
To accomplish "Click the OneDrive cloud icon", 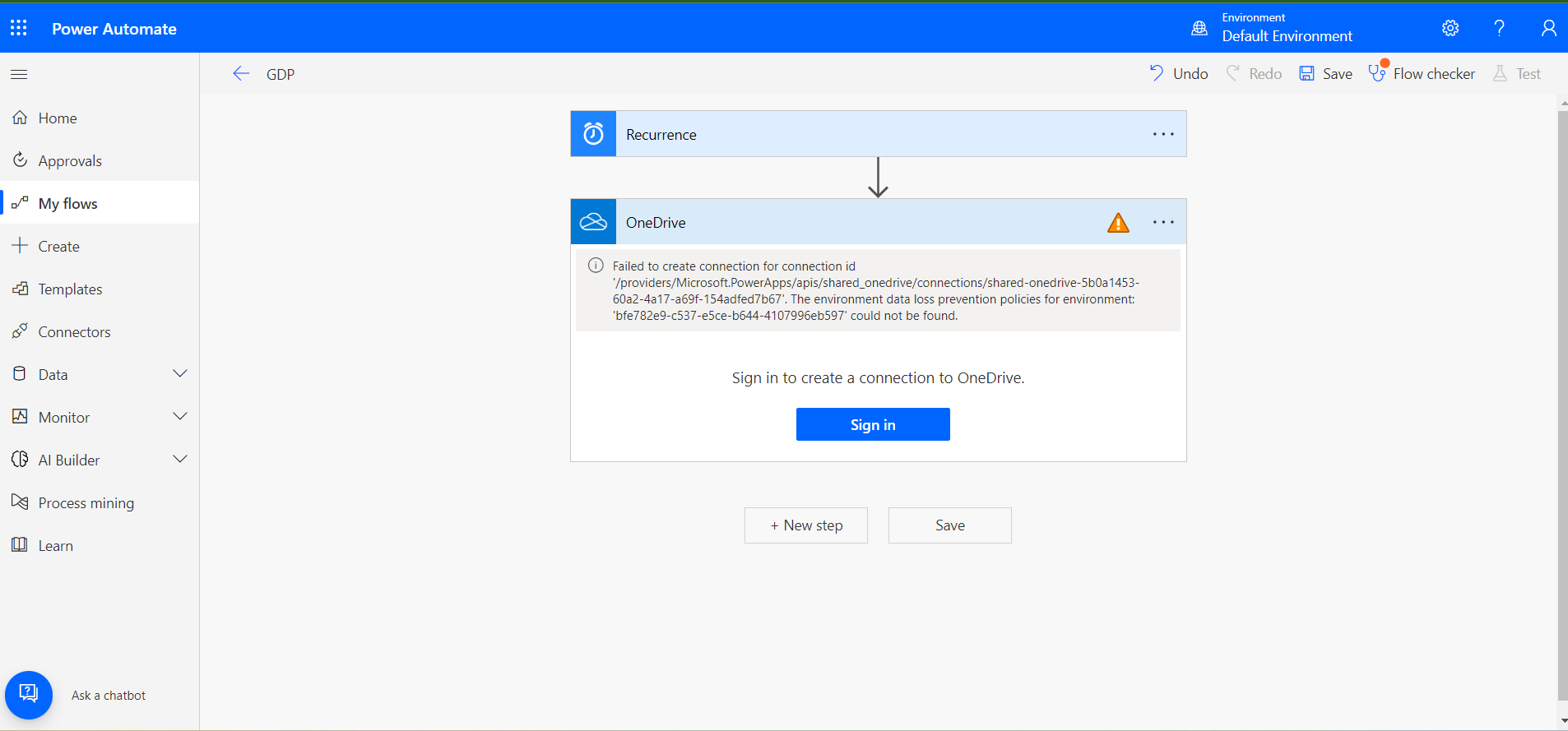I will click(x=593, y=222).
